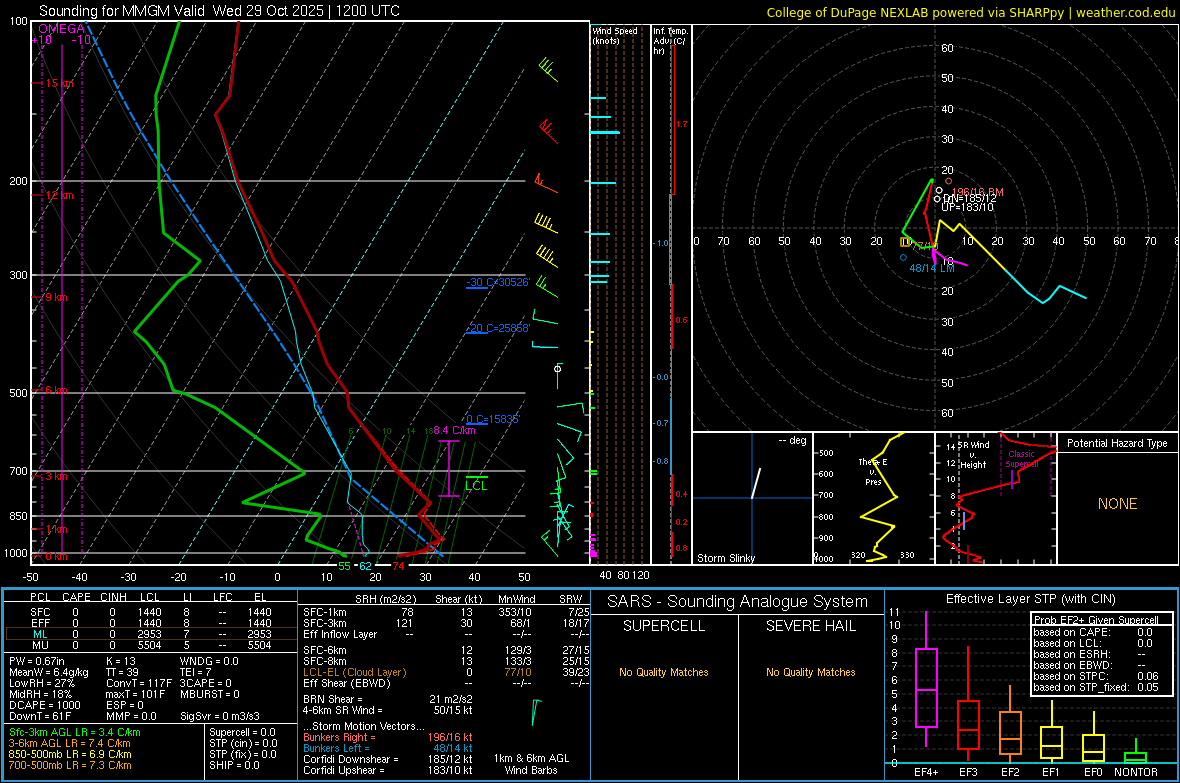Select the 0 C=15835' freezing level label
The image size is (1180, 783).
click(493, 419)
